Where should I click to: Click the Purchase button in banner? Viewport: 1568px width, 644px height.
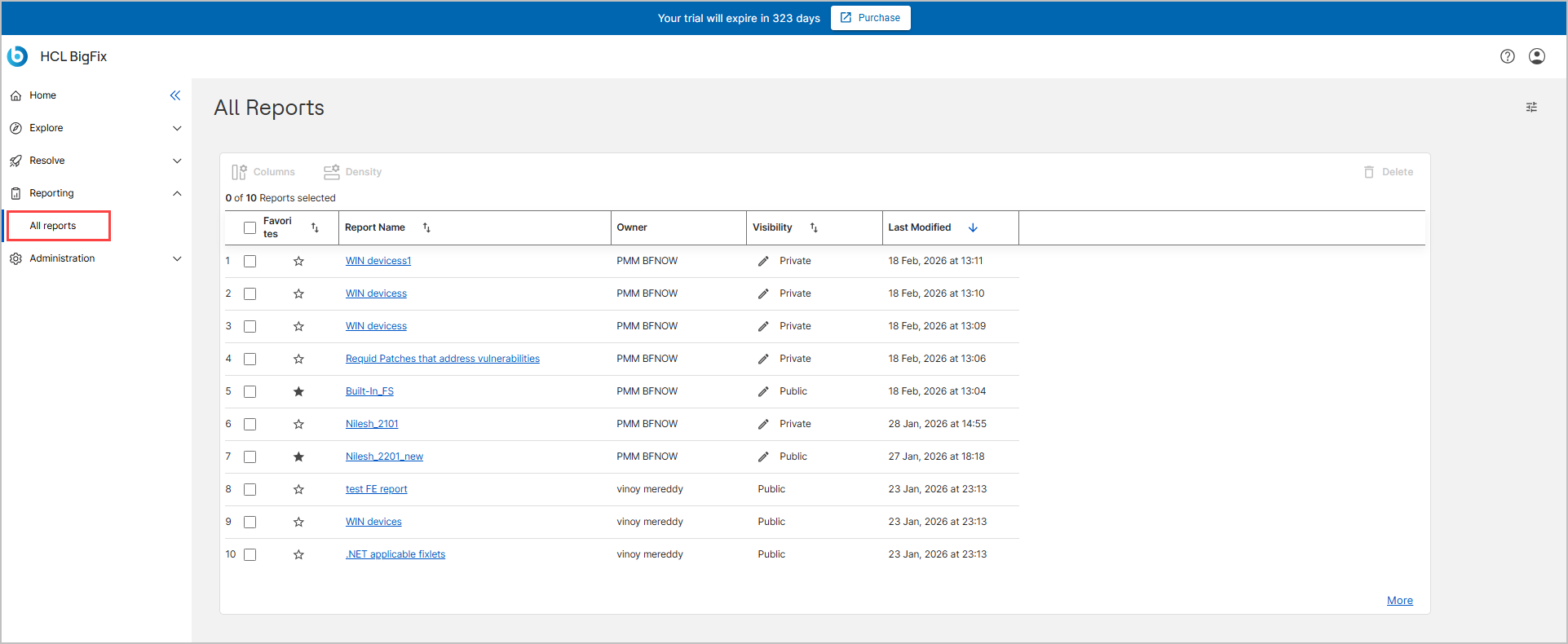tap(870, 18)
